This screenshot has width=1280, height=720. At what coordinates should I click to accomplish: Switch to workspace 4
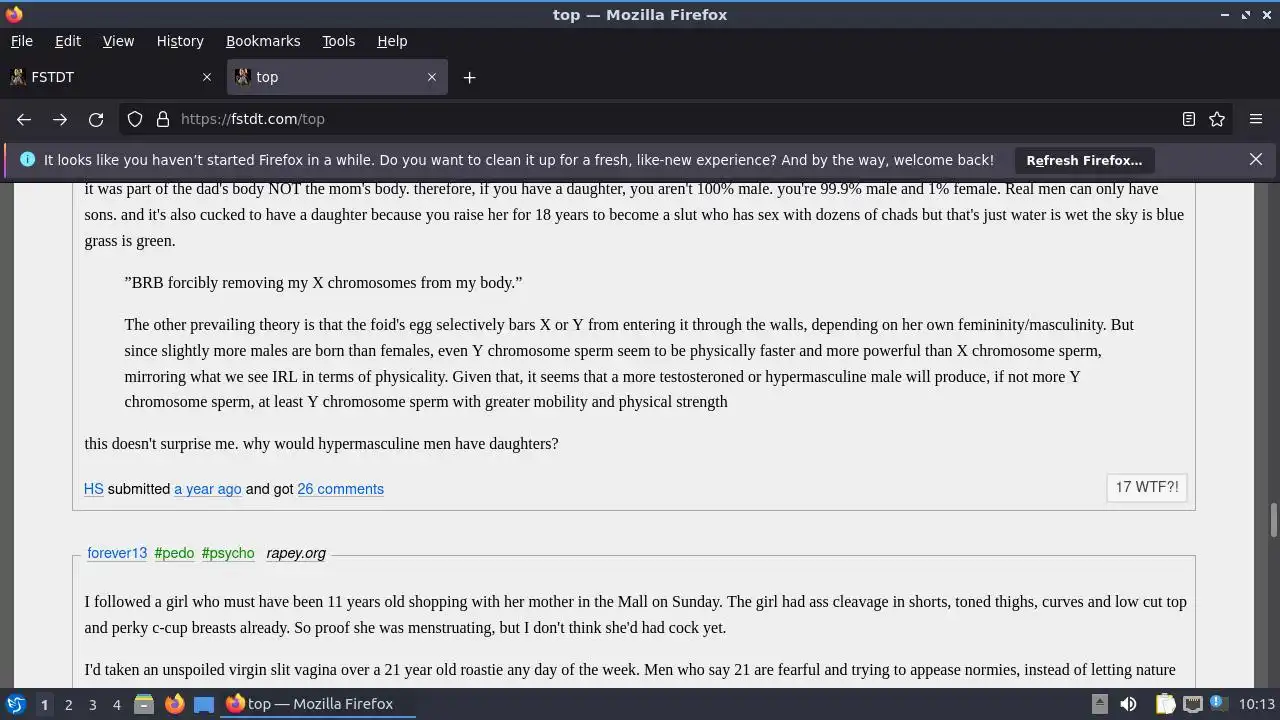point(116,704)
